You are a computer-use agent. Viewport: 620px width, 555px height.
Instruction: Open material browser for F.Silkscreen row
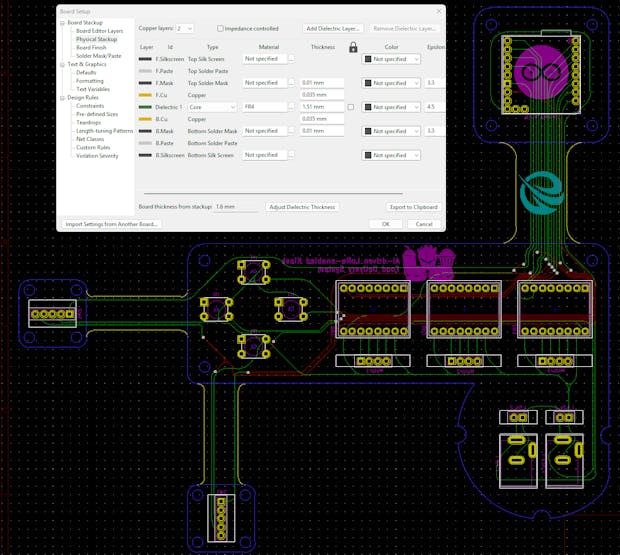point(292,59)
